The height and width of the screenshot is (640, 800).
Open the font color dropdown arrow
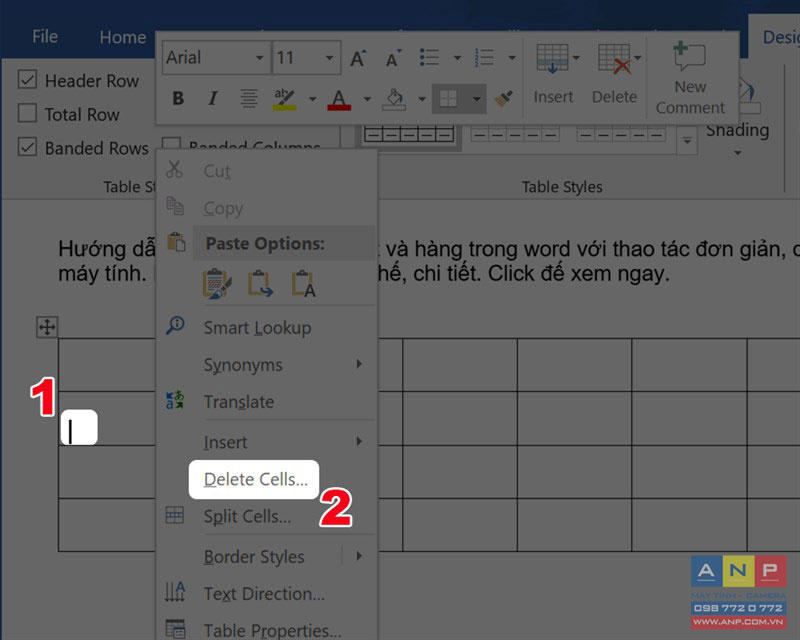pyautogui.click(x=367, y=99)
